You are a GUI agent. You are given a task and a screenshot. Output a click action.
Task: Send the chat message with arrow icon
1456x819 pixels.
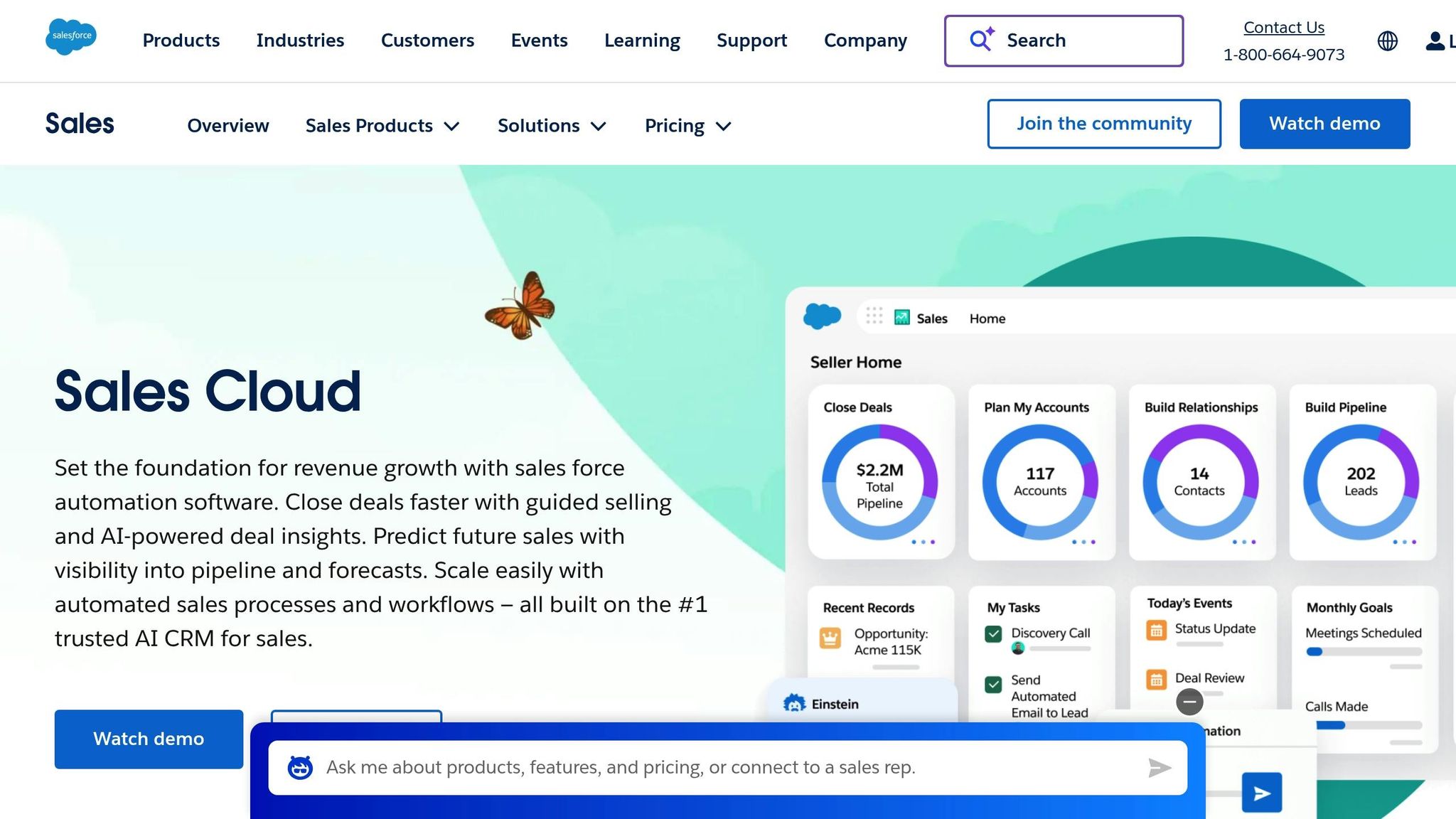[x=1159, y=767]
